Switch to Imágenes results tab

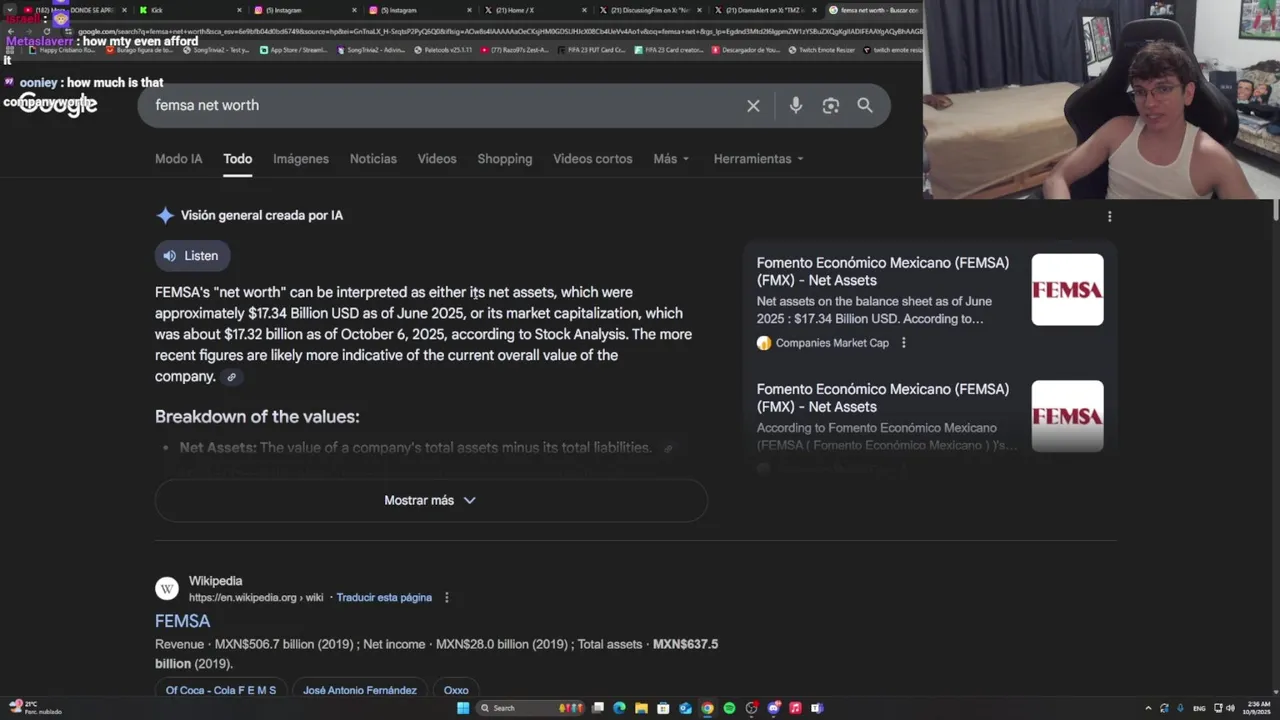click(x=301, y=159)
